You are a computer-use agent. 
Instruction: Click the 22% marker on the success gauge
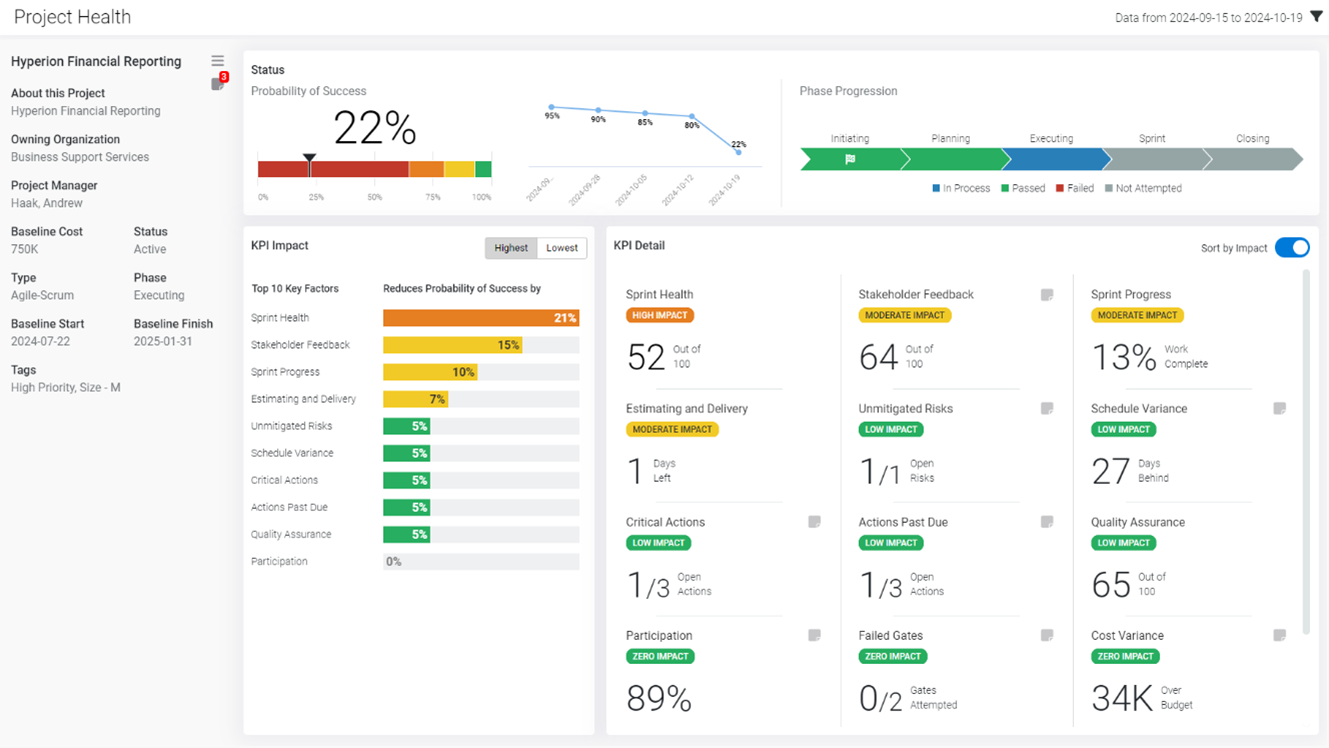[x=310, y=157]
